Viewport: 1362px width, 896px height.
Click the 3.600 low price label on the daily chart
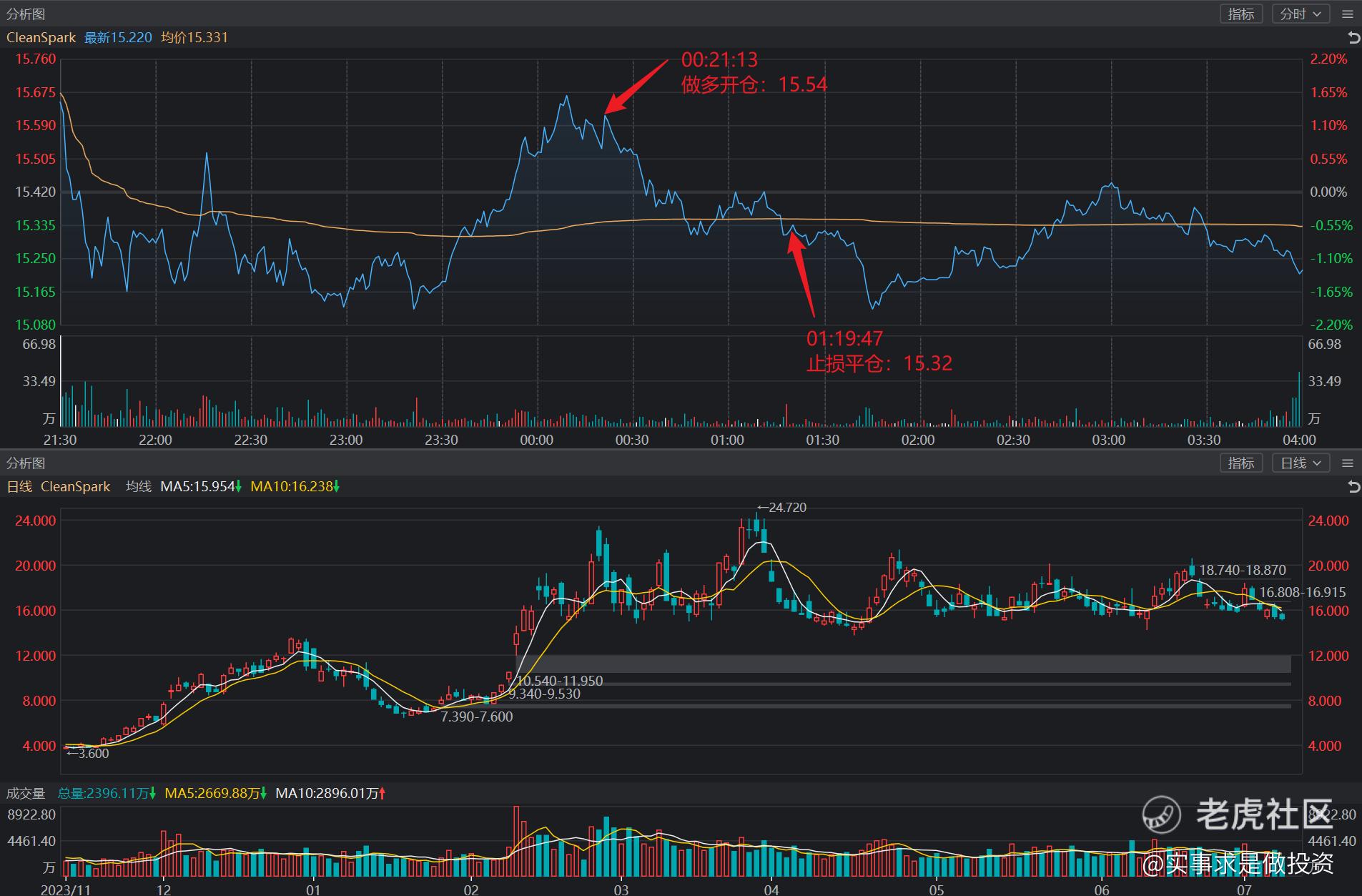[x=87, y=753]
